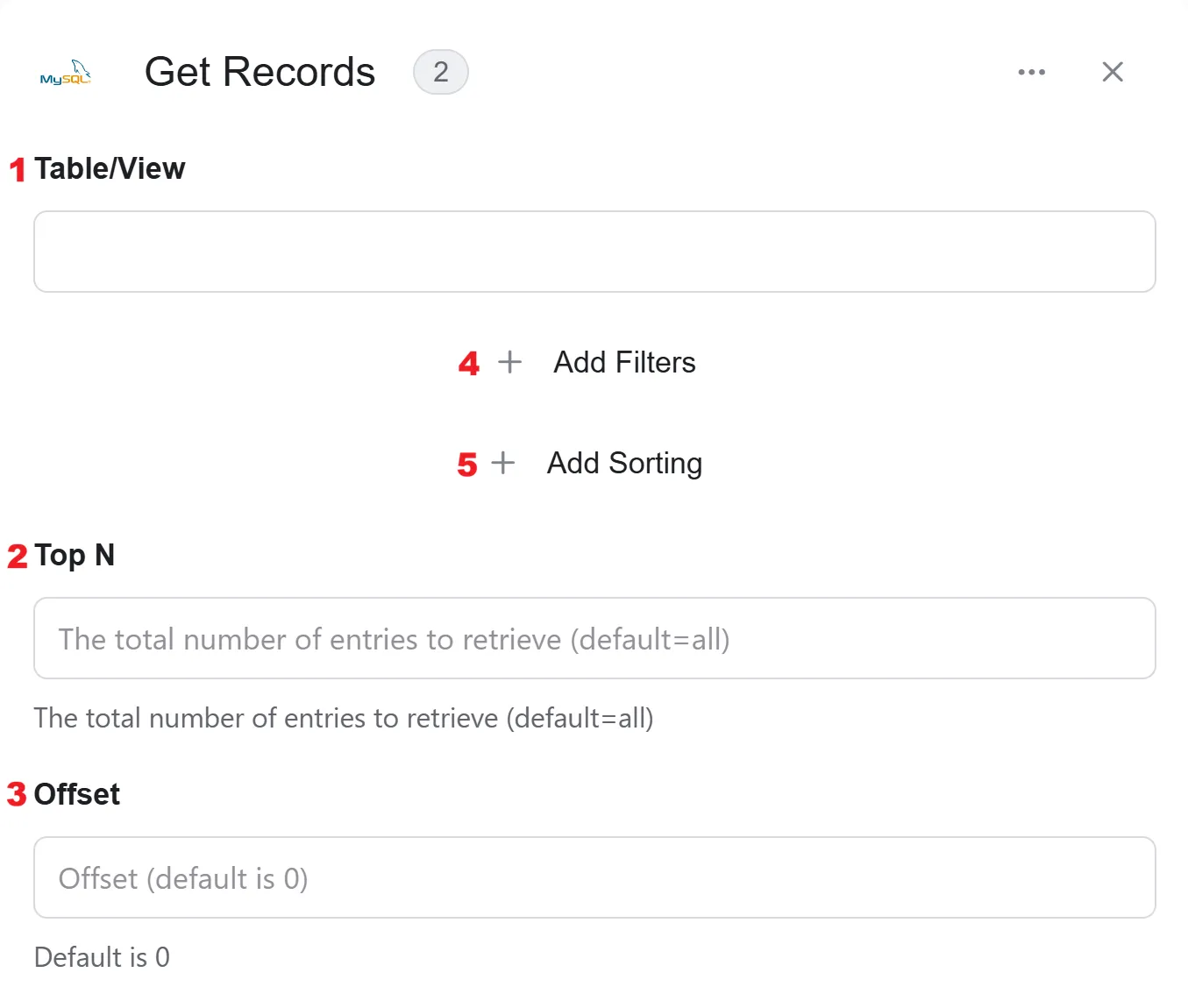Click the red number 4 marker
The width and height of the screenshot is (1188, 1008).
[x=469, y=364]
